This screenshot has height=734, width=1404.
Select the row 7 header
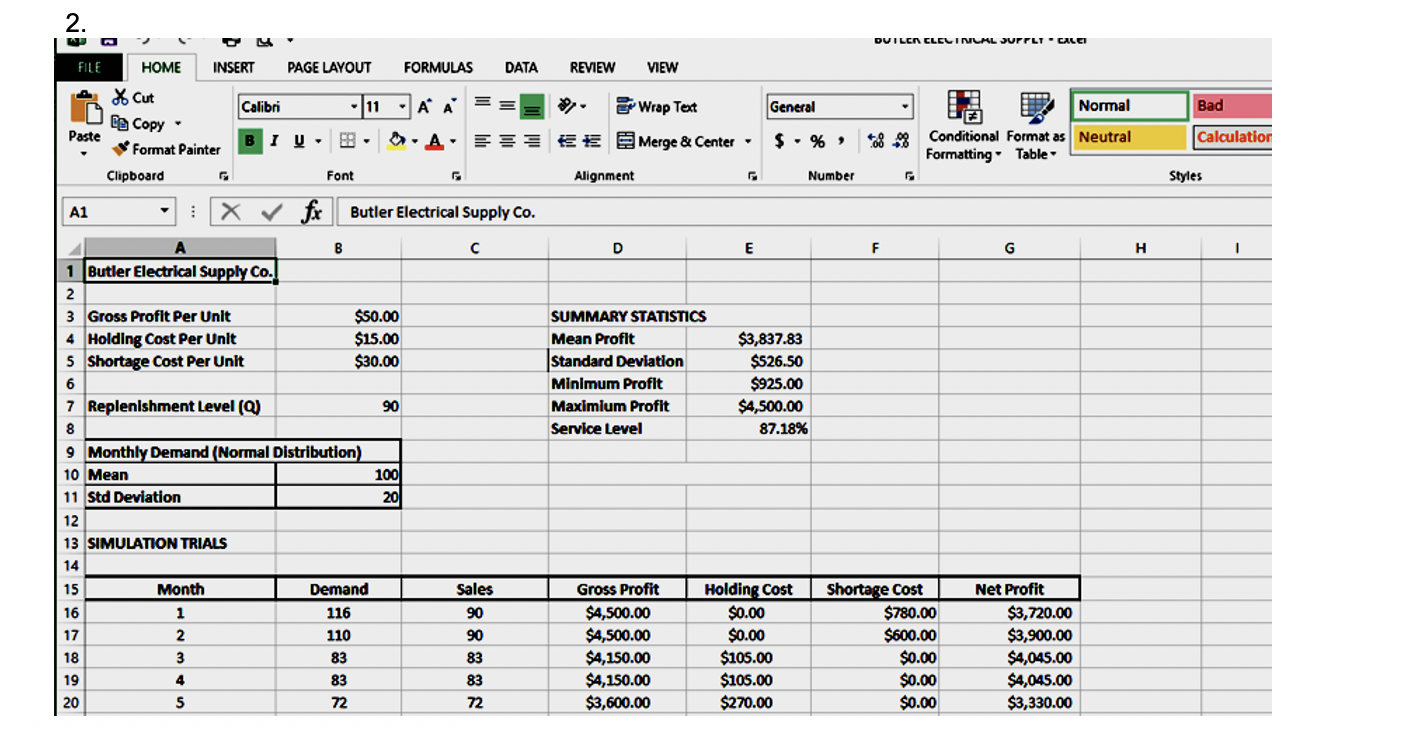tap(70, 406)
